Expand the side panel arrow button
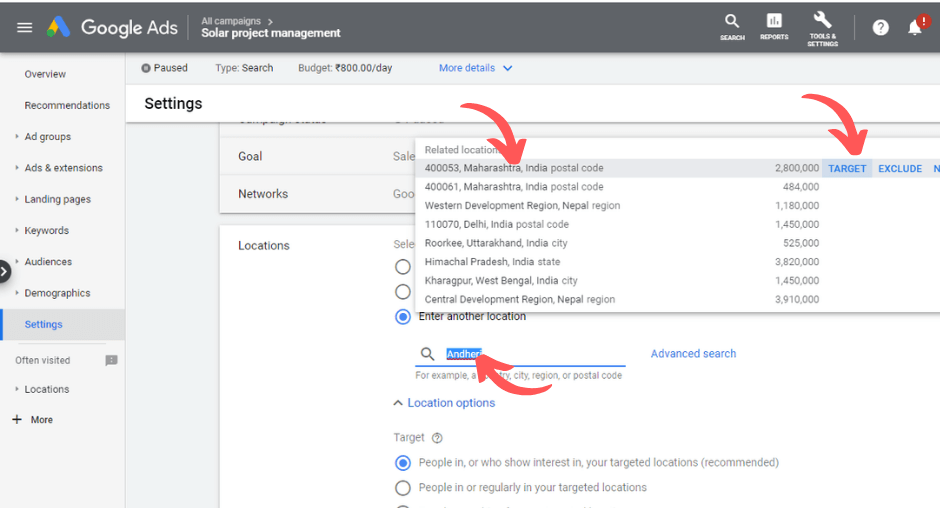Image resolution: width=940 pixels, height=508 pixels. (x=4, y=272)
